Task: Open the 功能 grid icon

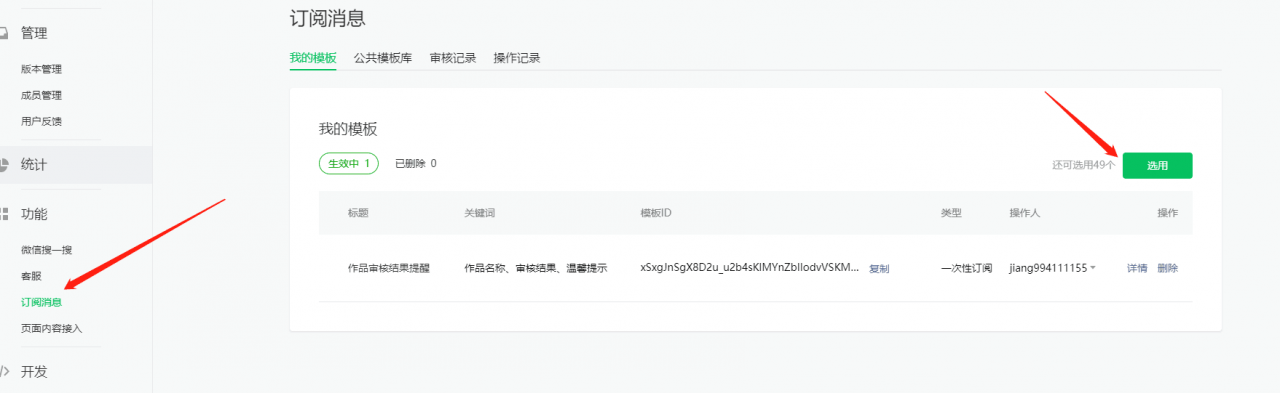Action: [4, 214]
